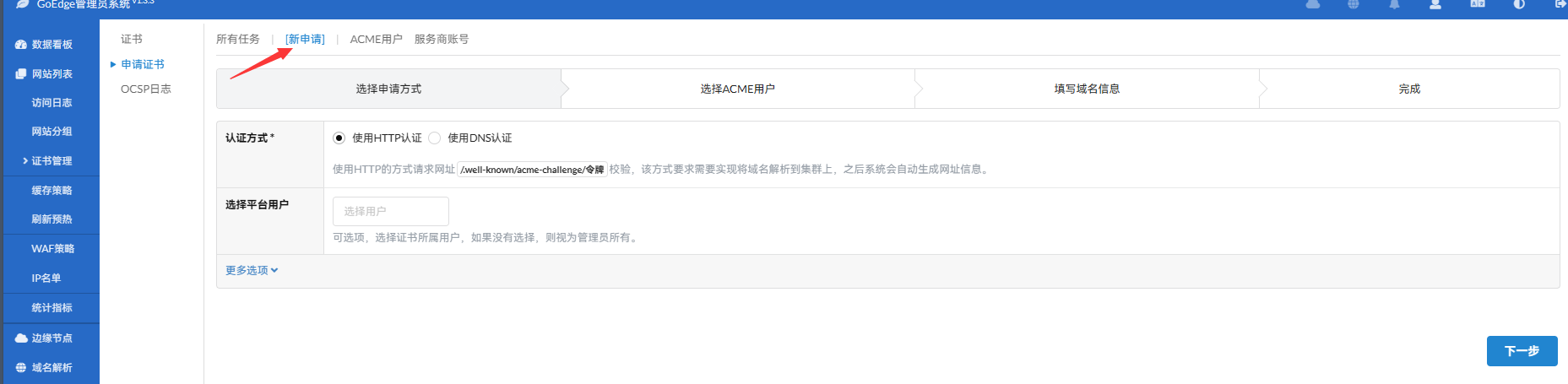The height and width of the screenshot is (384, 1568).
Task: Expand 证书管理 in the sidebar
Action: [52, 161]
